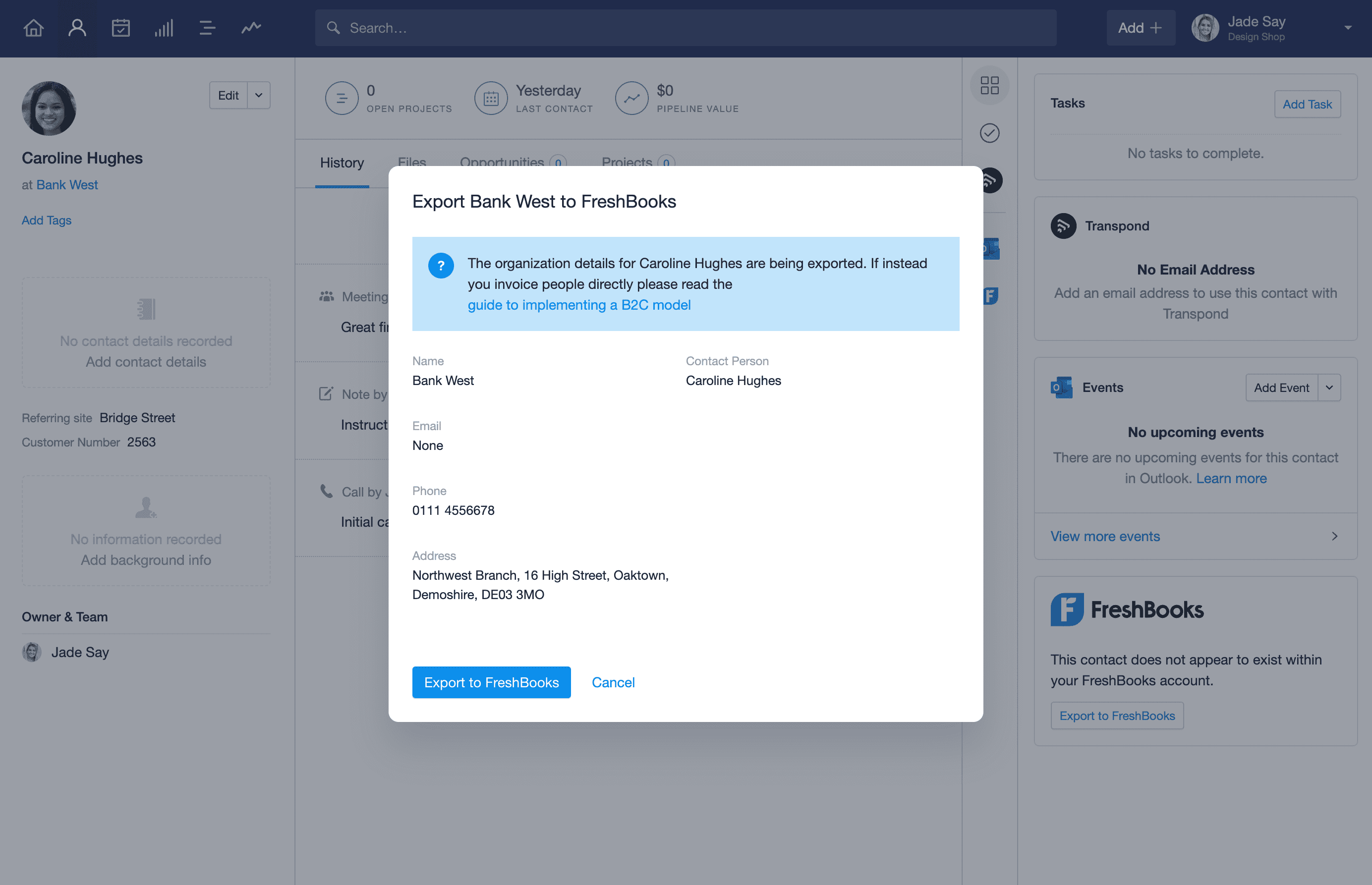Image resolution: width=1372 pixels, height=885 pixels.
Task: Click the Reports bar chart icon in navbar
Action: point(163,27)
